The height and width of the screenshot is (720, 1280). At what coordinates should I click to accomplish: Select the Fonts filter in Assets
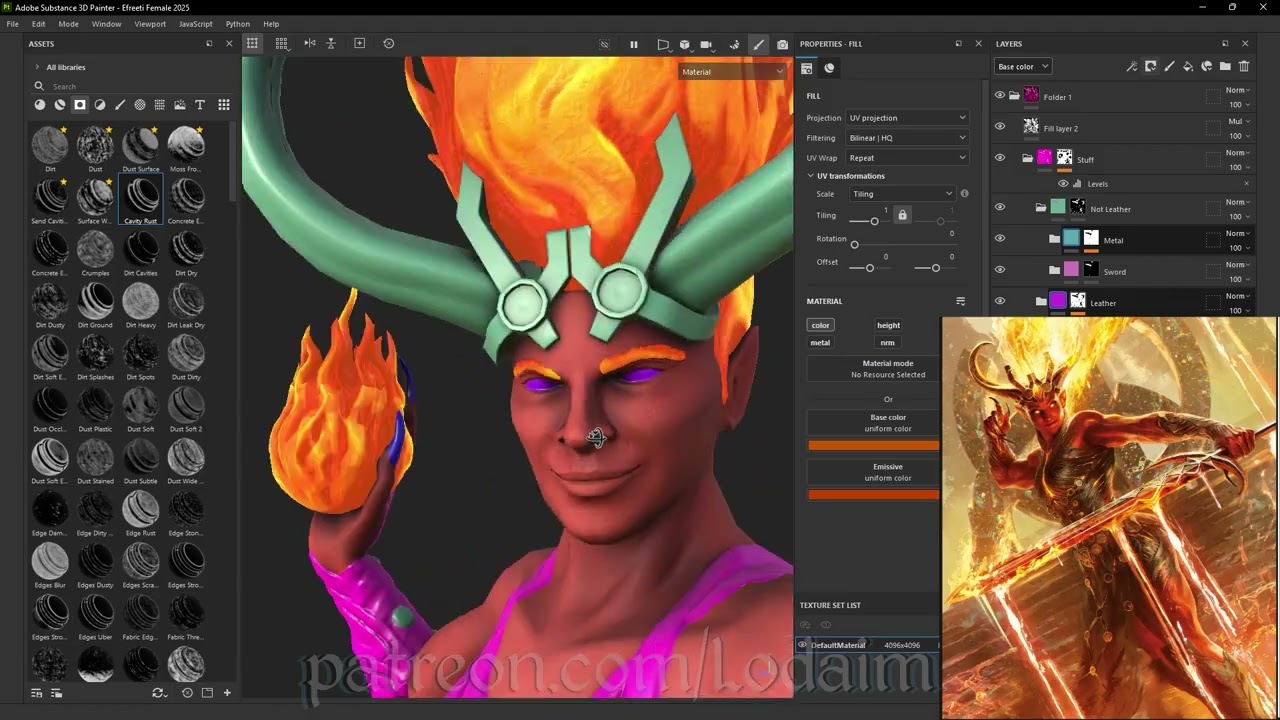pos(200,105)
